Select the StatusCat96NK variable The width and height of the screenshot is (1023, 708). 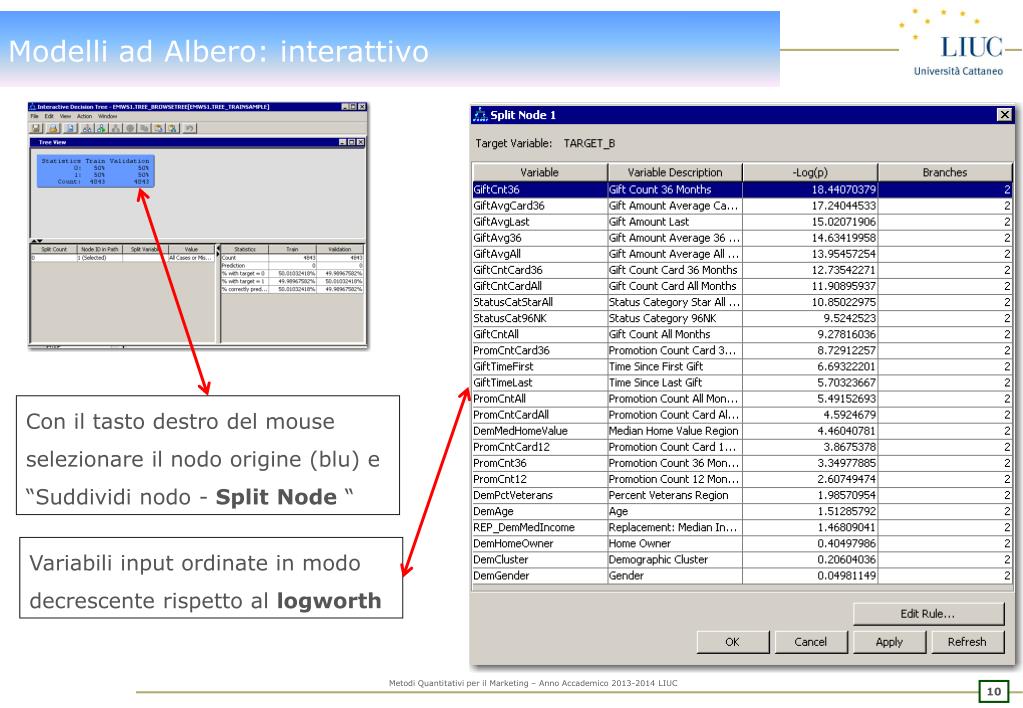click(540, 318)
